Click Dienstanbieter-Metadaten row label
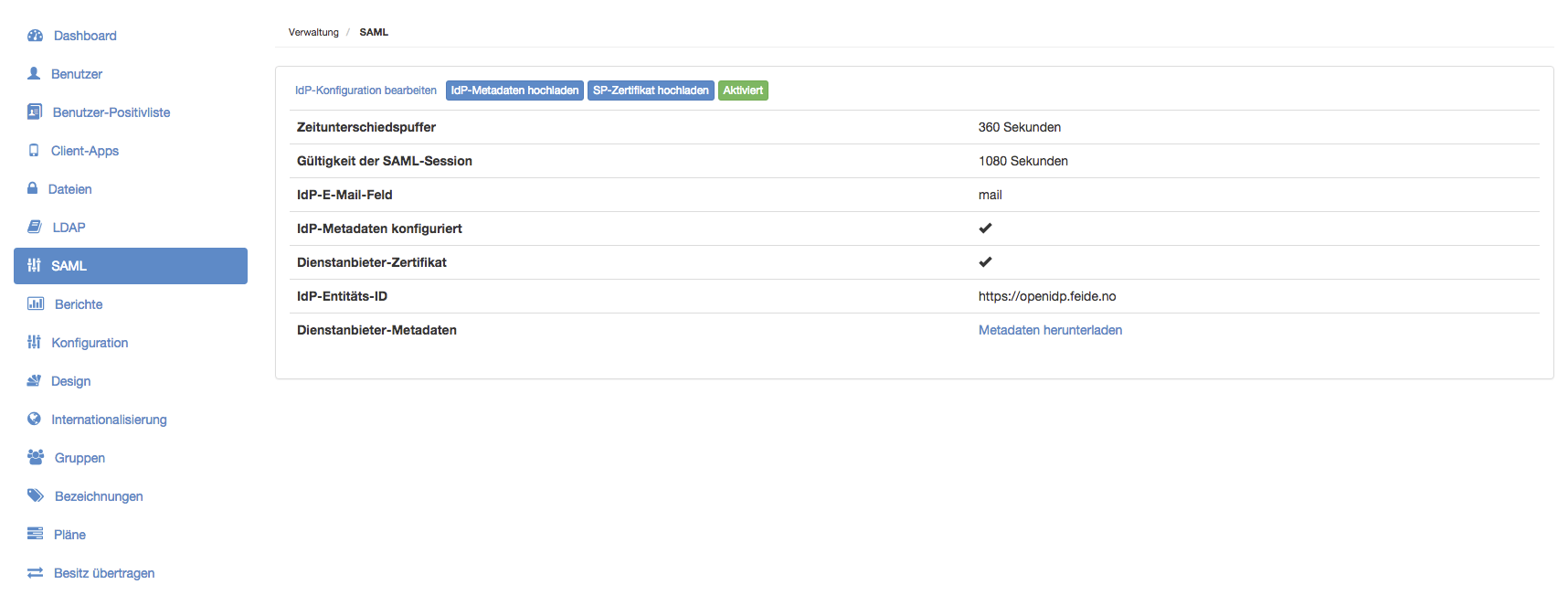The image size is (1568, 606). 376,330
